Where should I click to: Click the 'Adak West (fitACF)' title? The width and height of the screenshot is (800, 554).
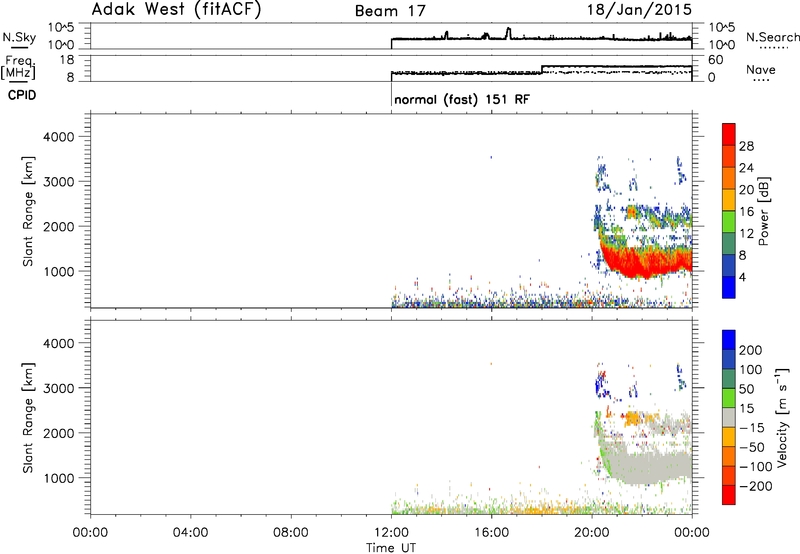point(177,10)
